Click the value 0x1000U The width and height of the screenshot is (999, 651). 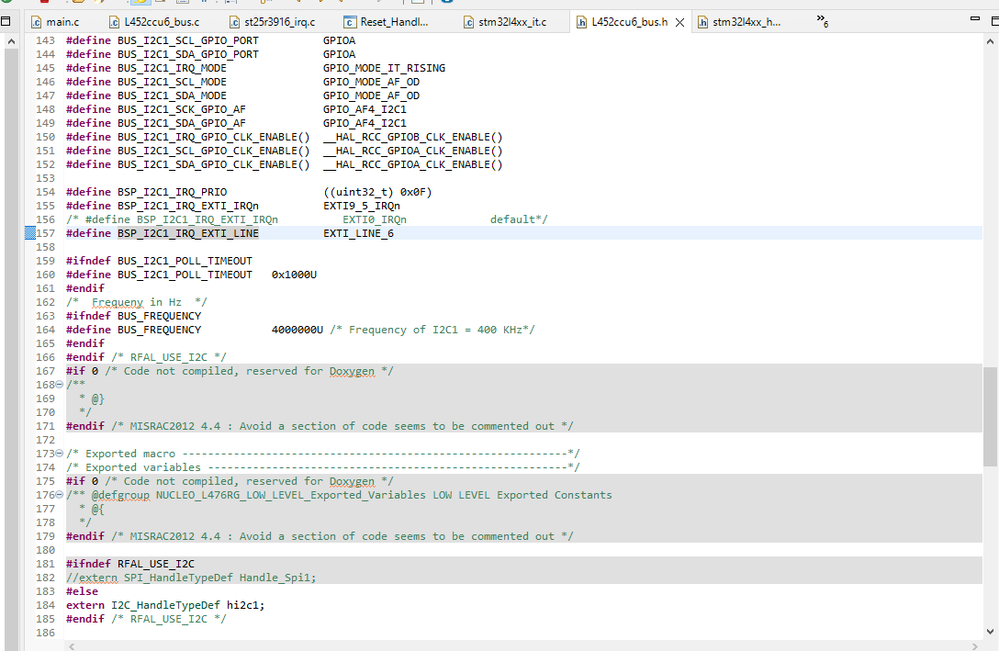coord(294,275)
